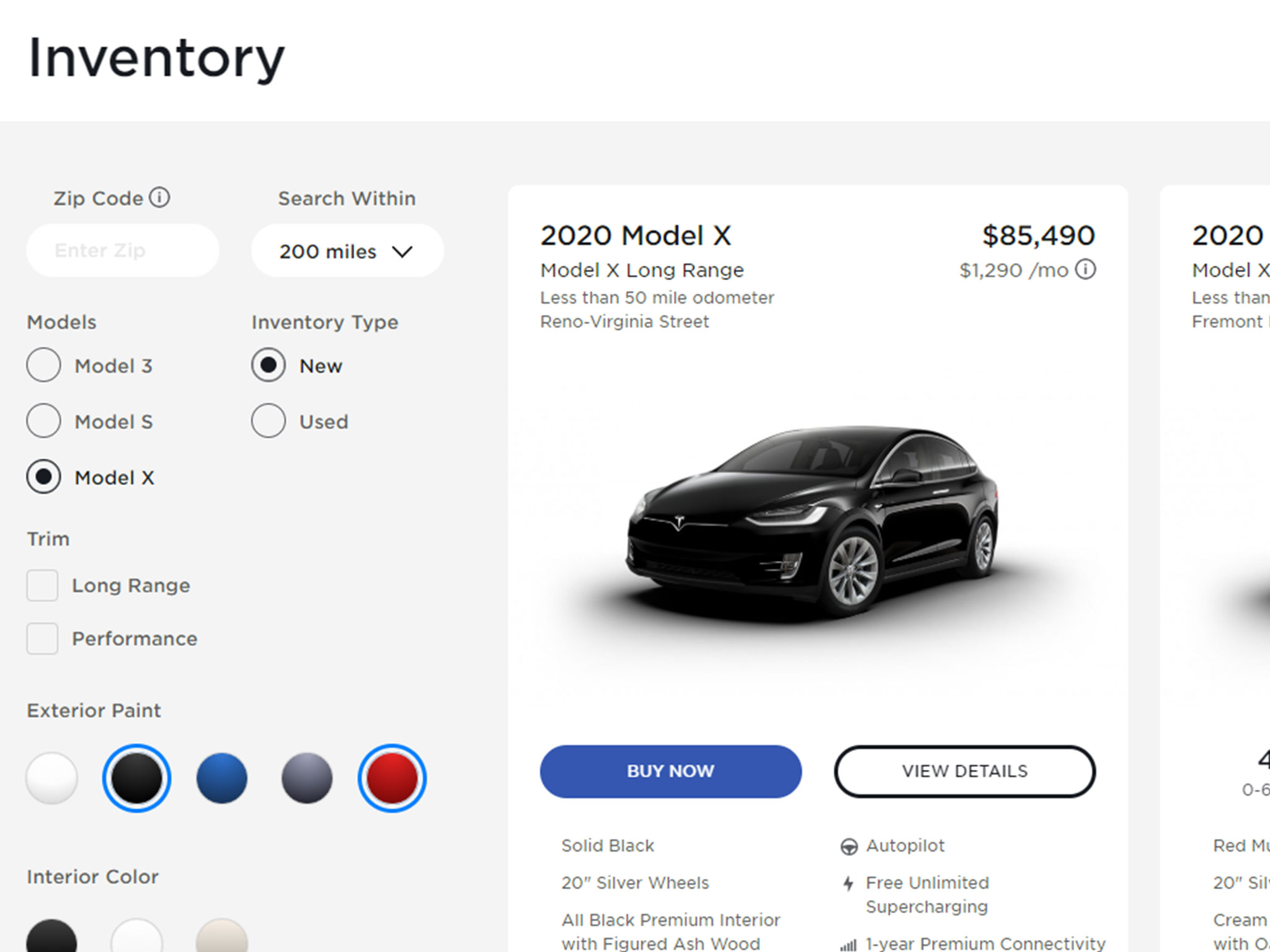Select the Model S radio button
The height and width of the screenshot is (952, 1270).
pyautogui.click(x=43, y=421)
